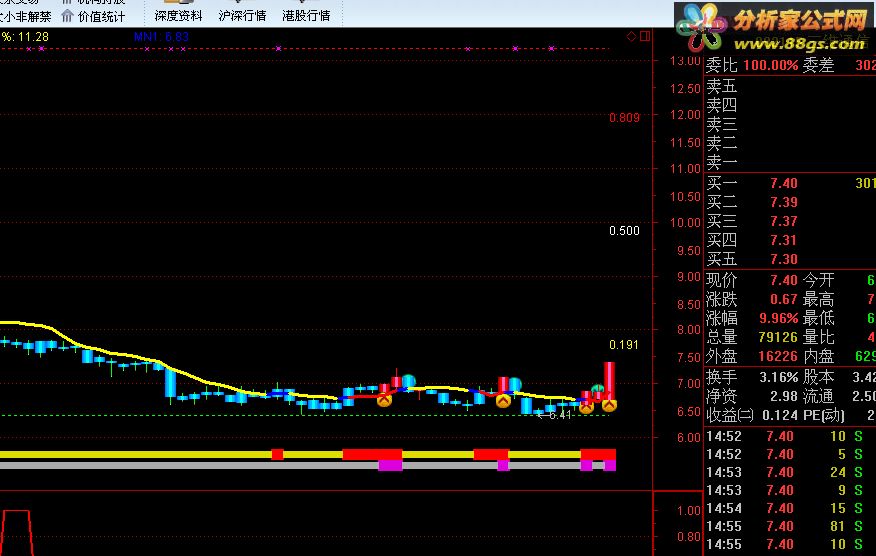Click the 收益(二) 0.124 value
876x556 pixels.
point(780,415)
